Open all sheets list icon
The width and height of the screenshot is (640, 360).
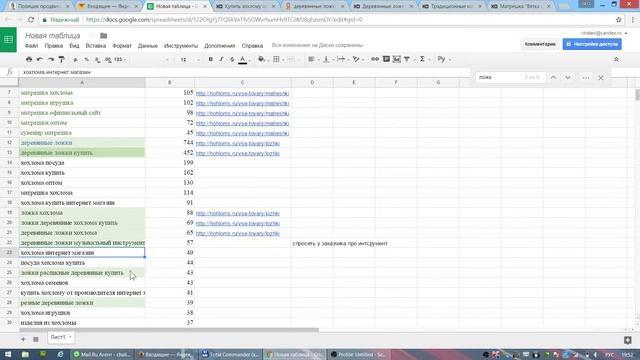coord(36,339)
